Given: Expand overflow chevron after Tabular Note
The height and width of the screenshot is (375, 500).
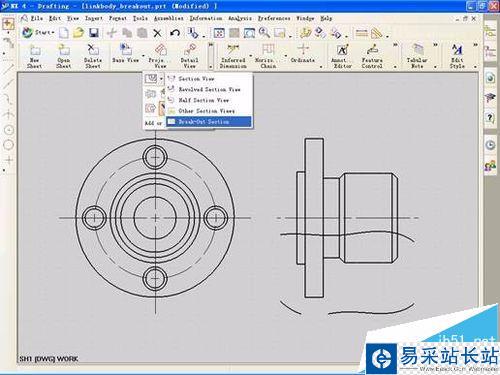Looking at the screenshot, I should click(x=435, y=45).
